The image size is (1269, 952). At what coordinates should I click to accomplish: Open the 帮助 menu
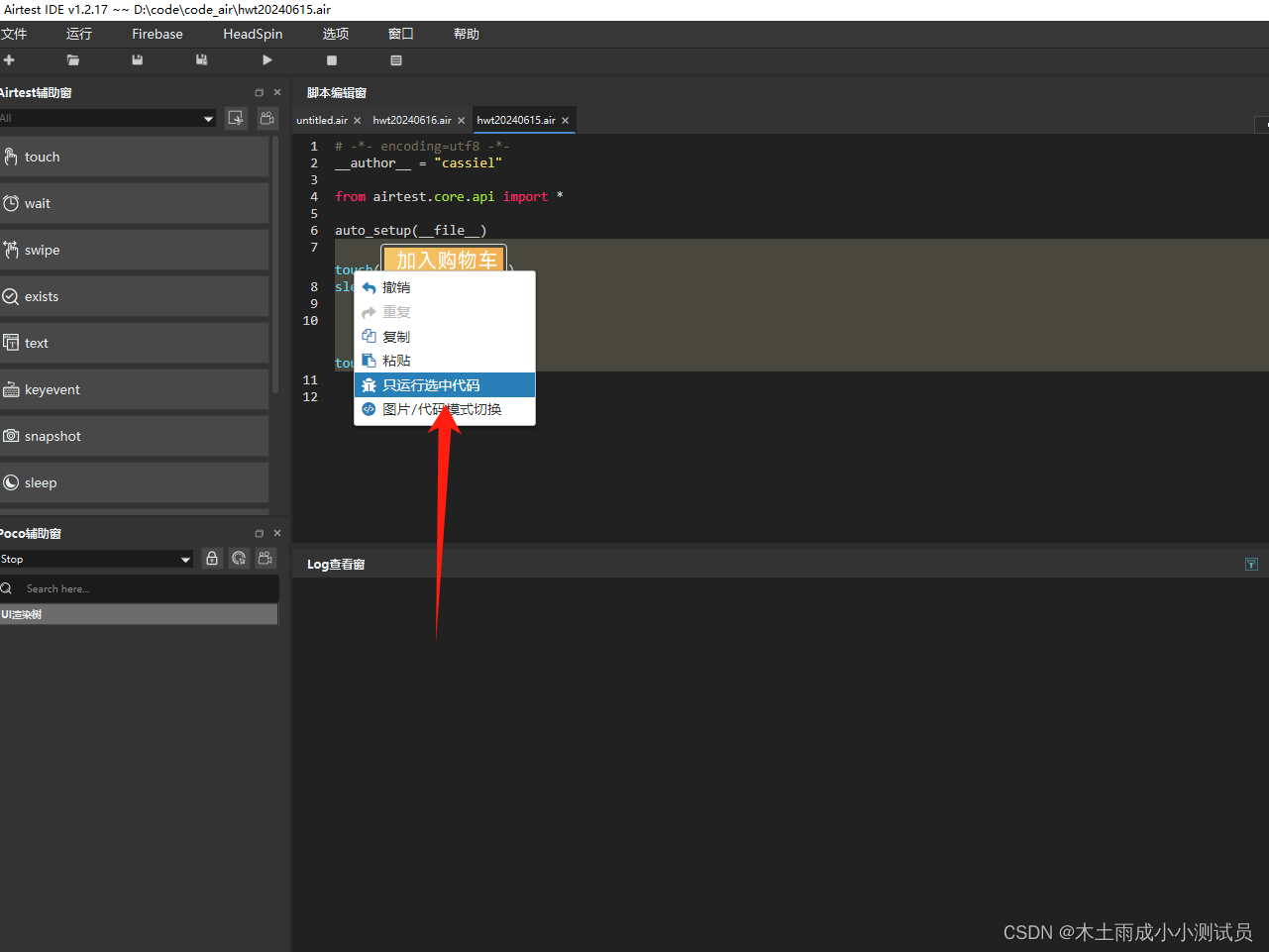point(467,34)
